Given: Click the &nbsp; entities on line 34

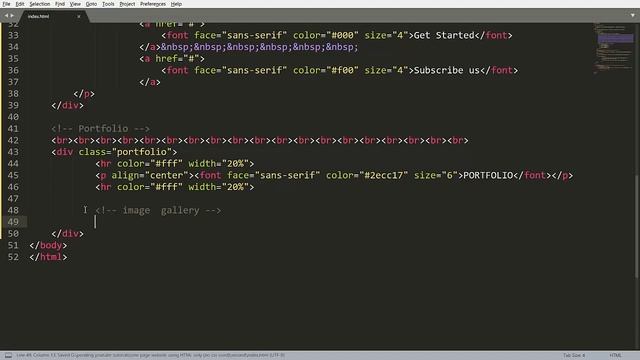Looking at the screenshot, I should tap(260, 47).
